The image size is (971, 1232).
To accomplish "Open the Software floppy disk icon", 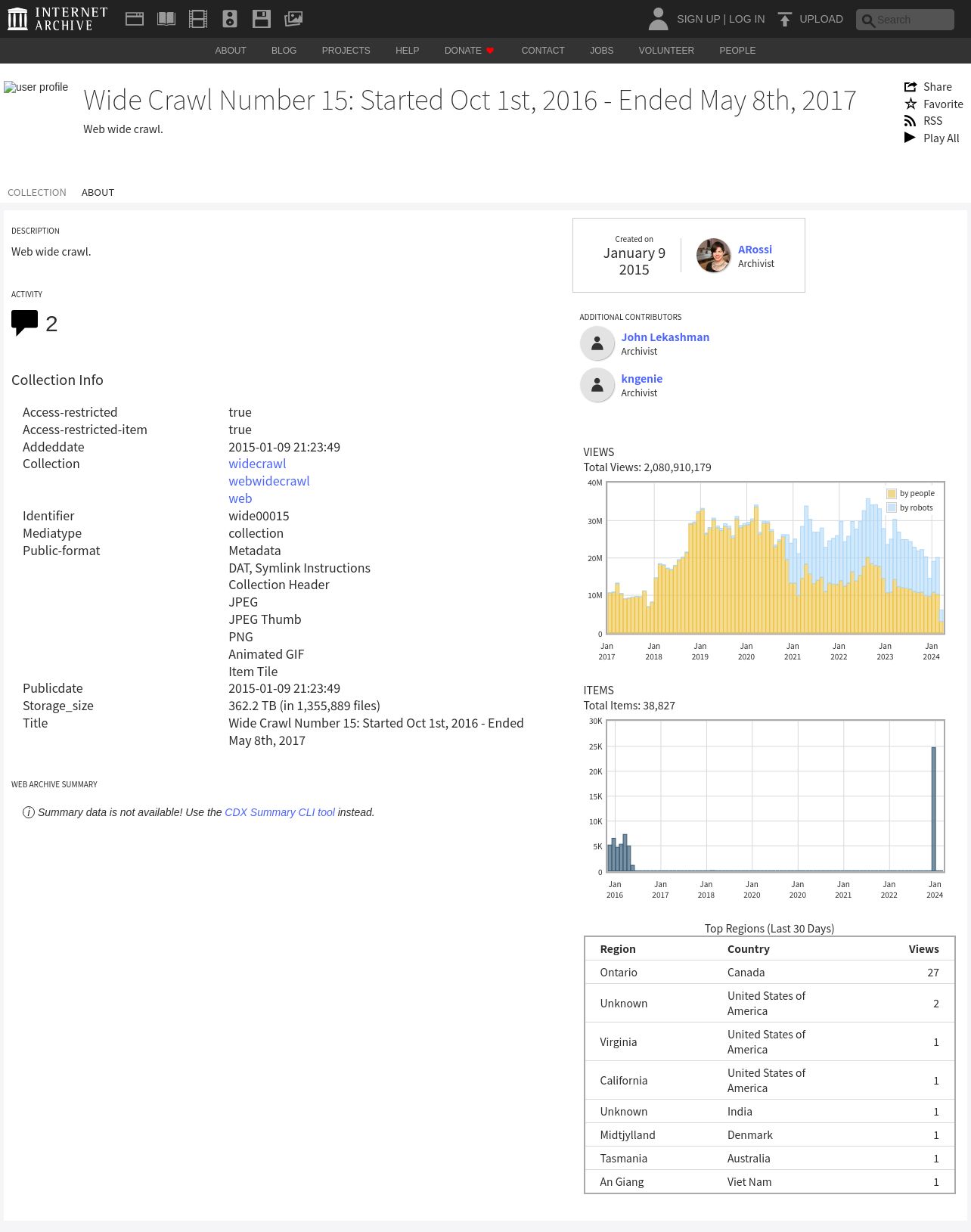I will point(262,19).
